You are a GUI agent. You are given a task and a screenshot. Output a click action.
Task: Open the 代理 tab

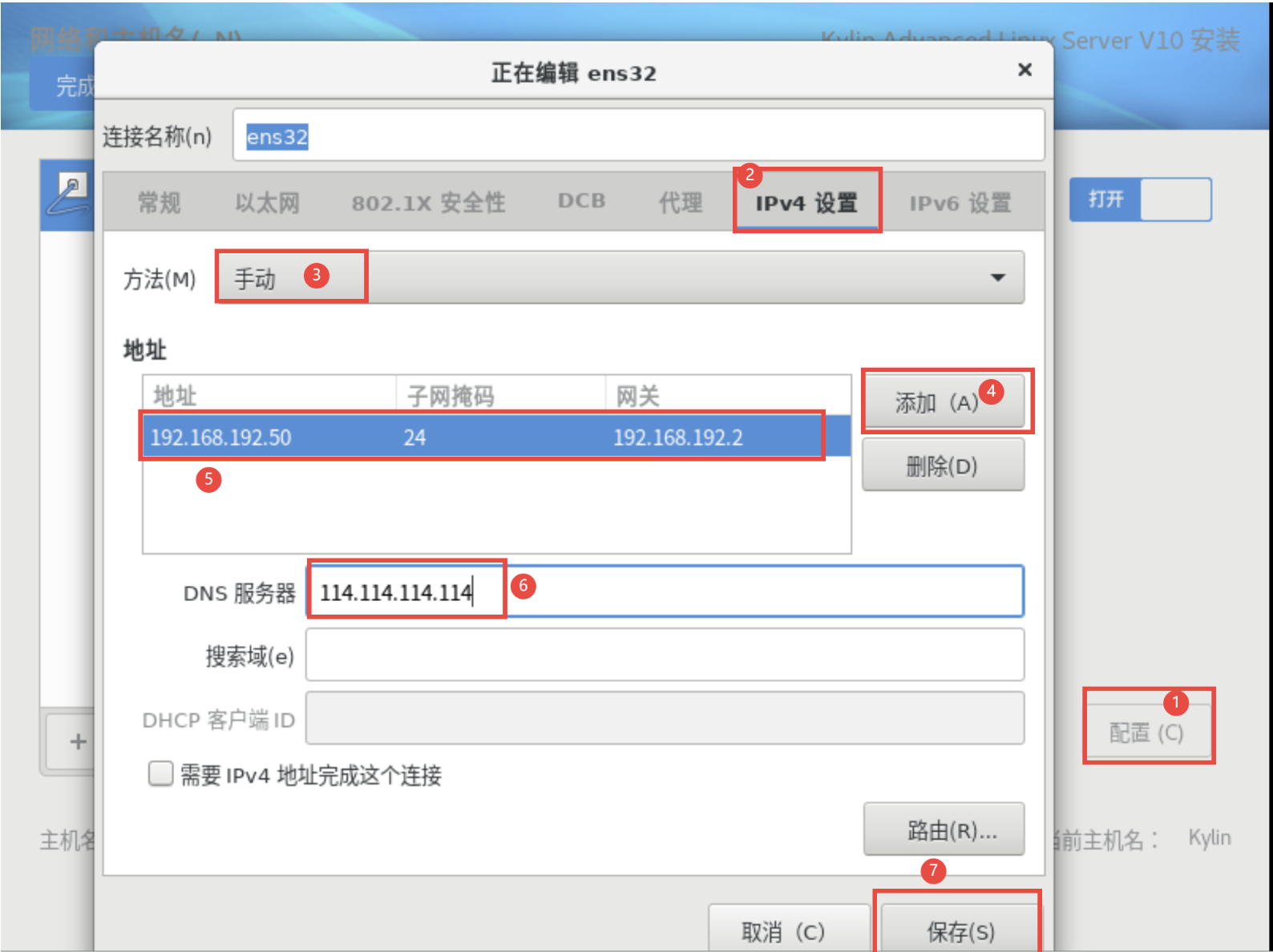tap(680, 203)
